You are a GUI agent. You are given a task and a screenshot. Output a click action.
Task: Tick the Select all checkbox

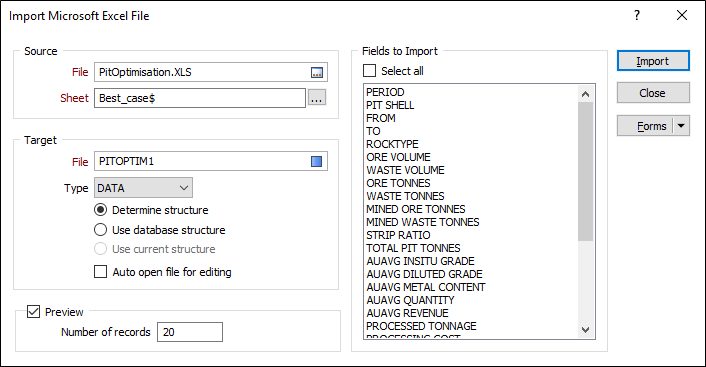(369, 71)
